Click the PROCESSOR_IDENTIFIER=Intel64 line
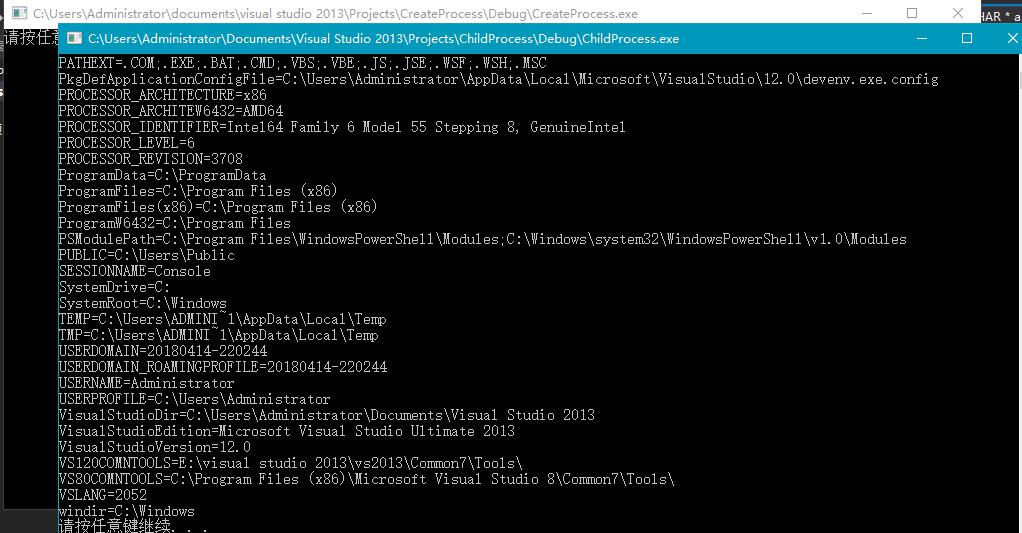Viewport: 1022px width, 533px height. tap(342, 127)
